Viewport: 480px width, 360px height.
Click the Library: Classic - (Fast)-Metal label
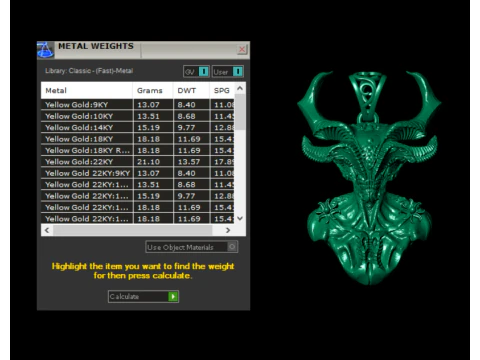click(89, 71)
